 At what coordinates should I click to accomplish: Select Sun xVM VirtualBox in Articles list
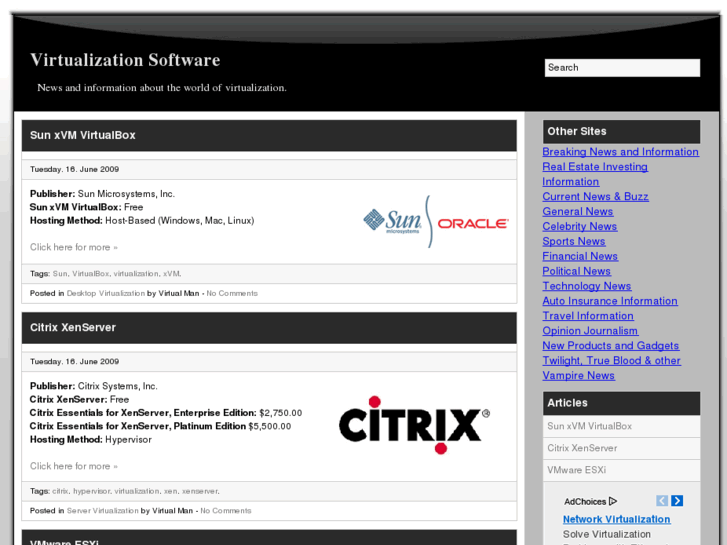[x=621, y=426]
